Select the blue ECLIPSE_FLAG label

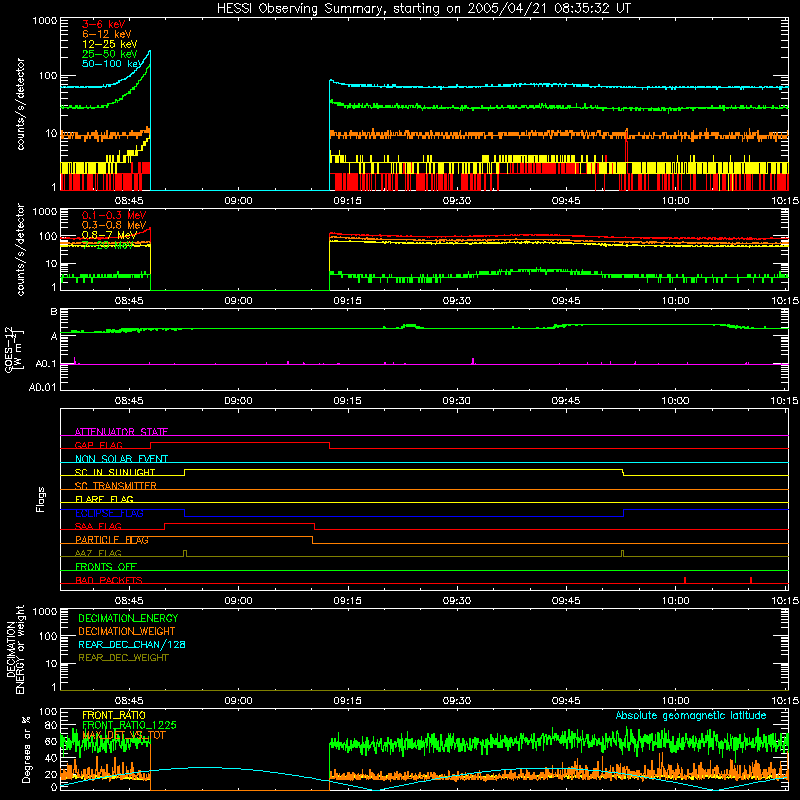pyautogui.click(x=109, y=513)
